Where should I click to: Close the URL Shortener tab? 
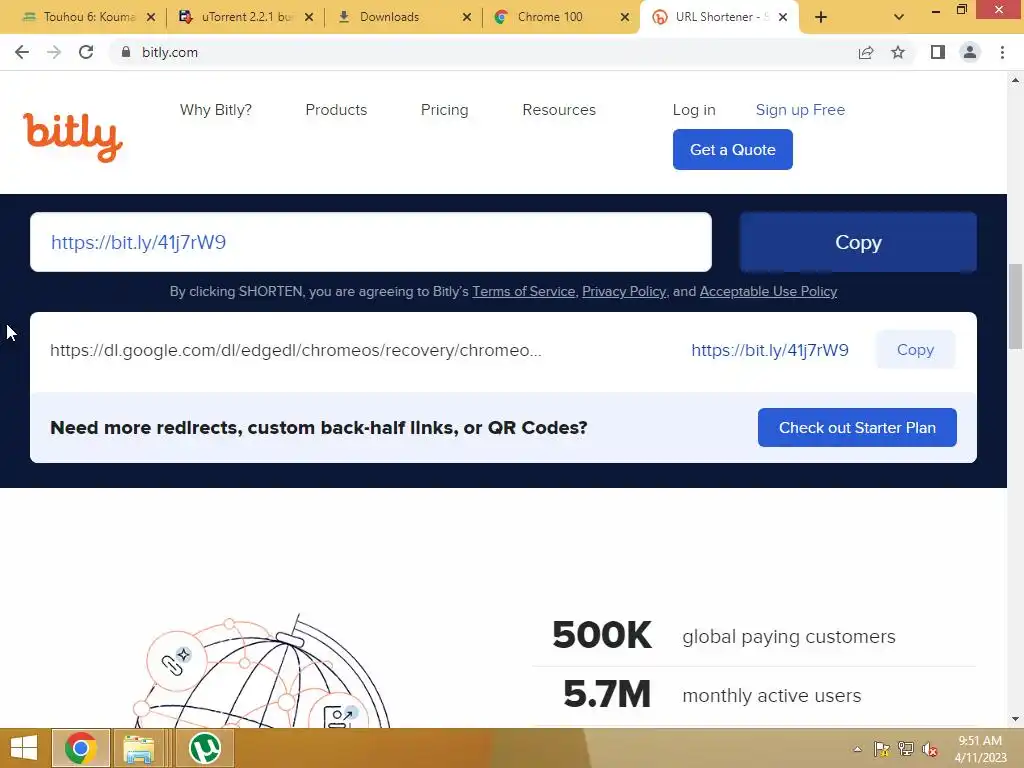(783, 17)
